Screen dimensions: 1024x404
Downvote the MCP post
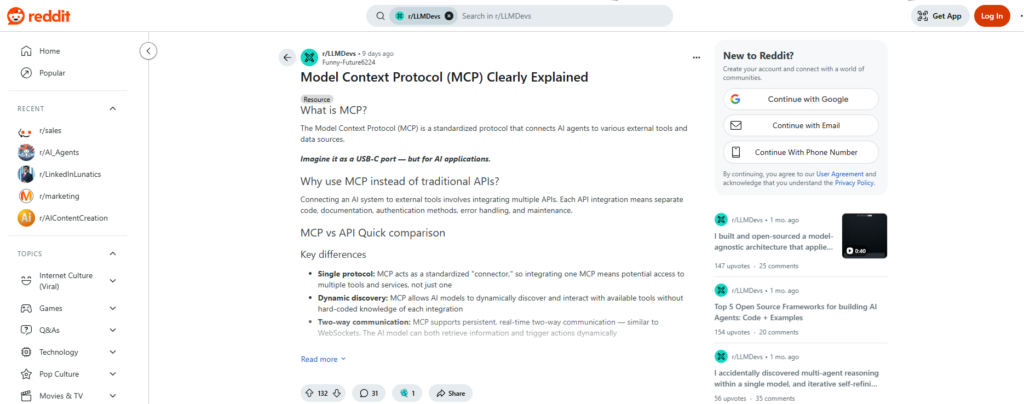click(337, 393)
